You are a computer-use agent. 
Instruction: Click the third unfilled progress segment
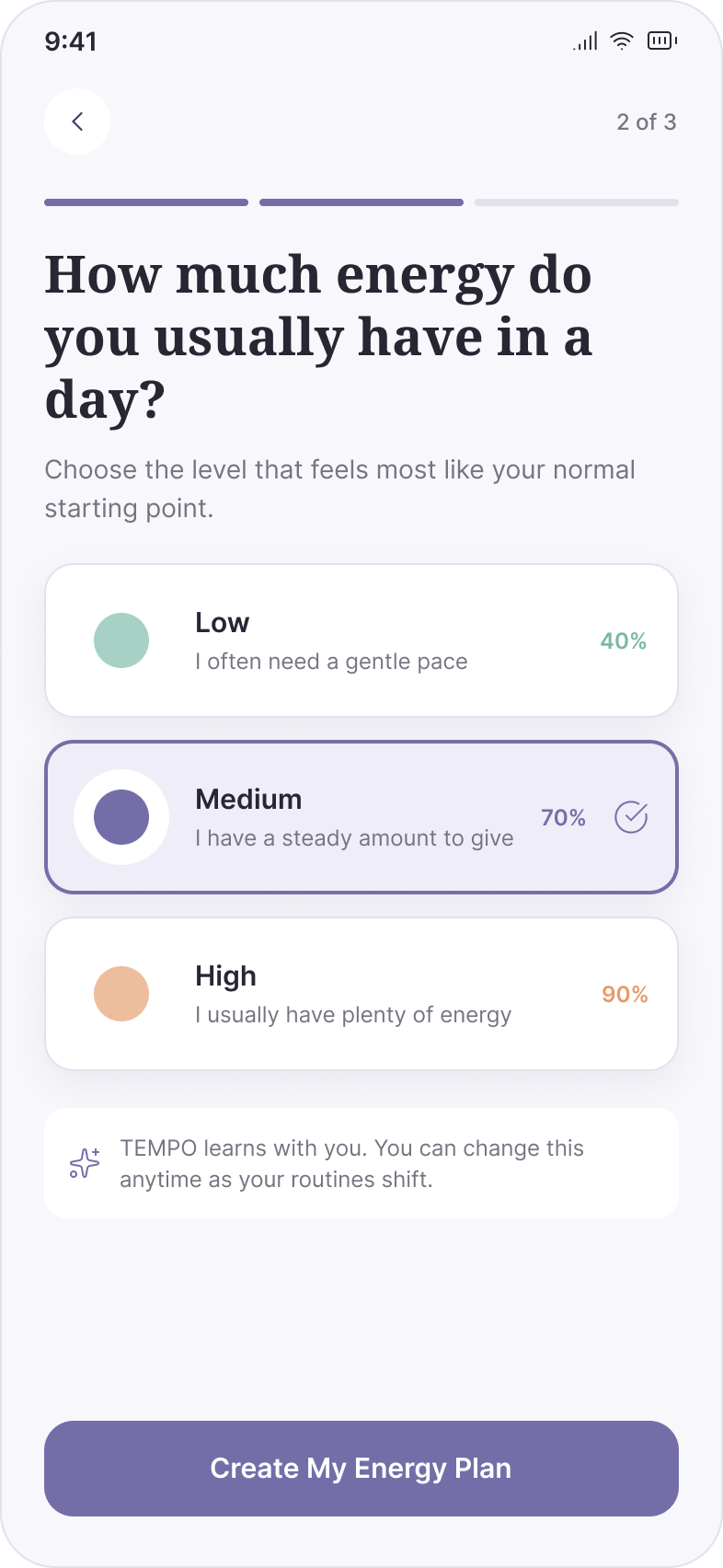coord(577,202)
